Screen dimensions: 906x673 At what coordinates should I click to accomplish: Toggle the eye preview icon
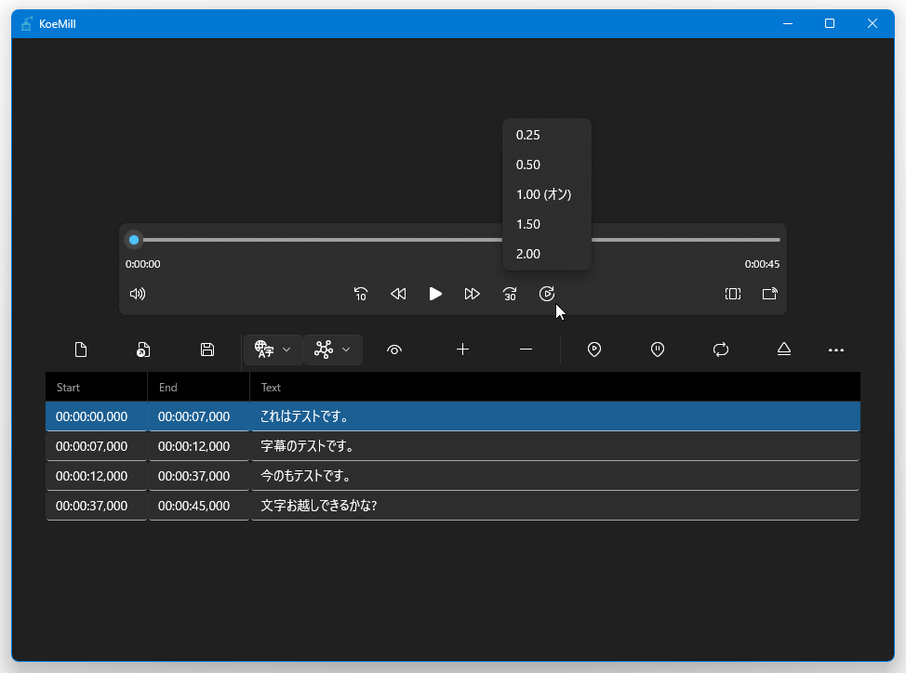pos(394,349)
